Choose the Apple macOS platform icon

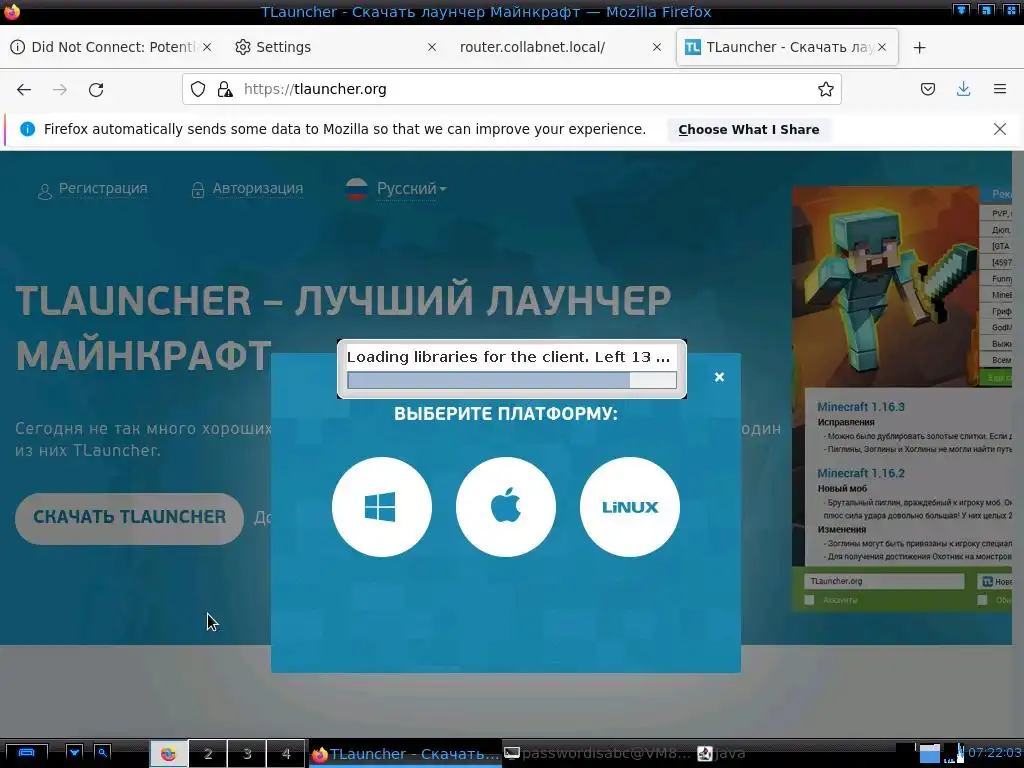click(x=505, y=507)
